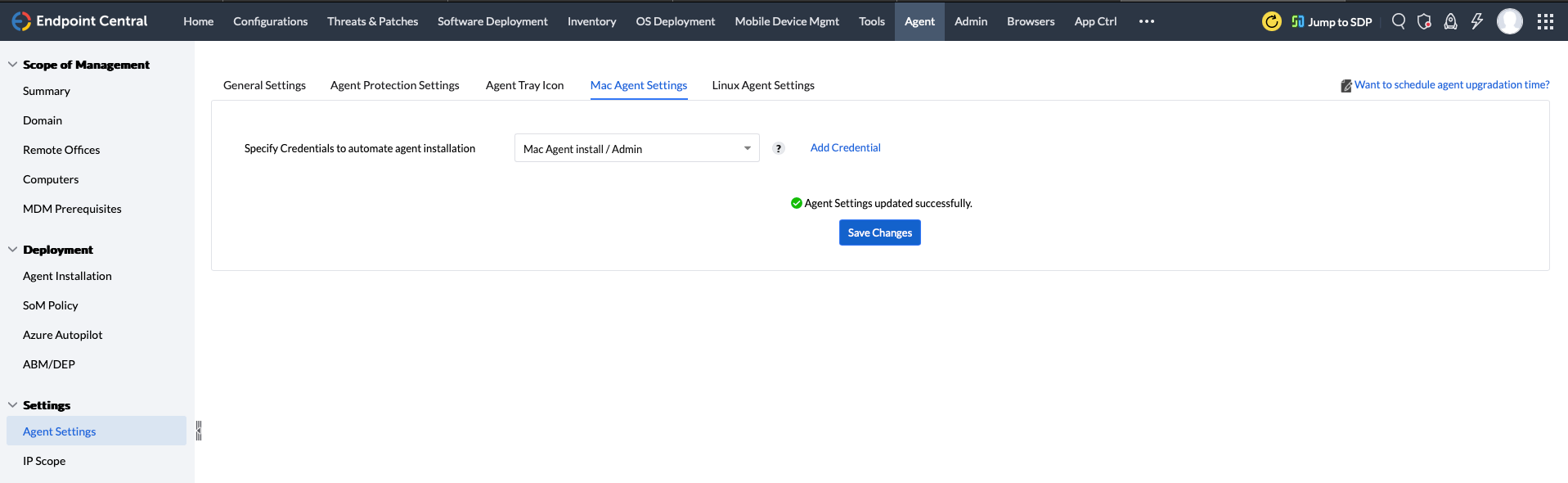The height and width of the screenshot is (483, 1568).
Task: Open Threats & Patches tab
Action: point(373,21)
